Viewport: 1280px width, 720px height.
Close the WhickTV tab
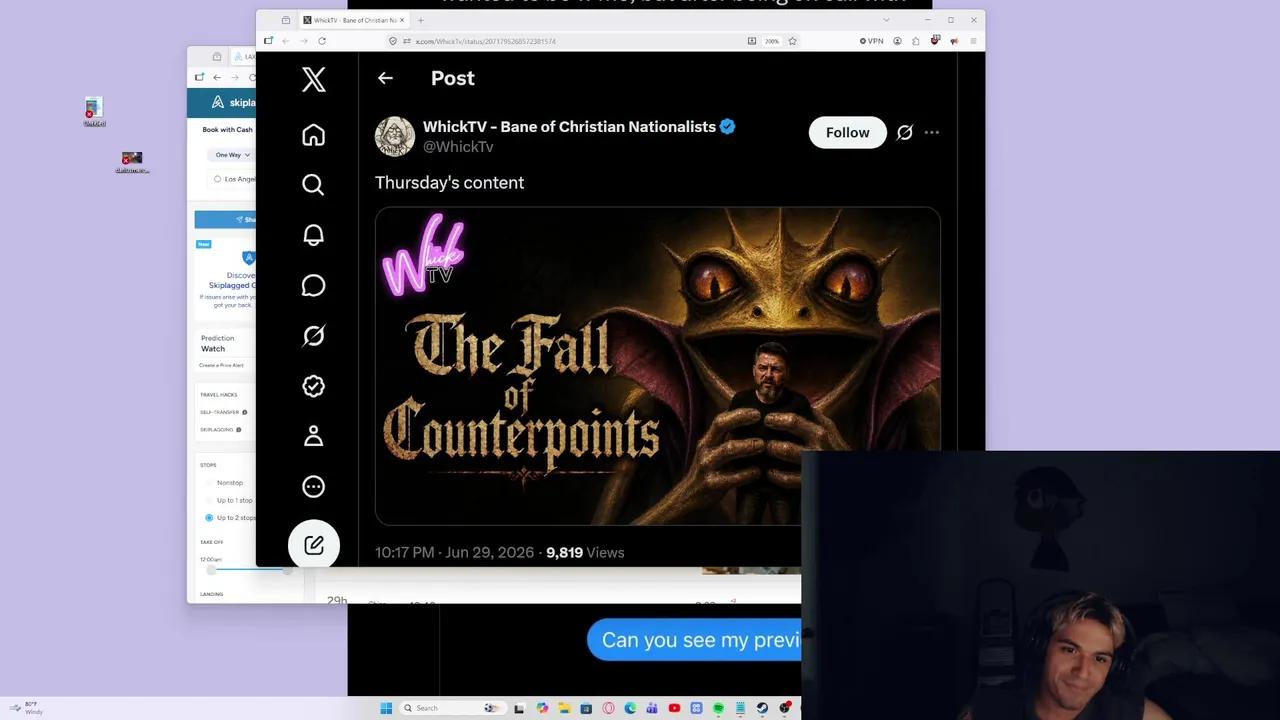402,20
